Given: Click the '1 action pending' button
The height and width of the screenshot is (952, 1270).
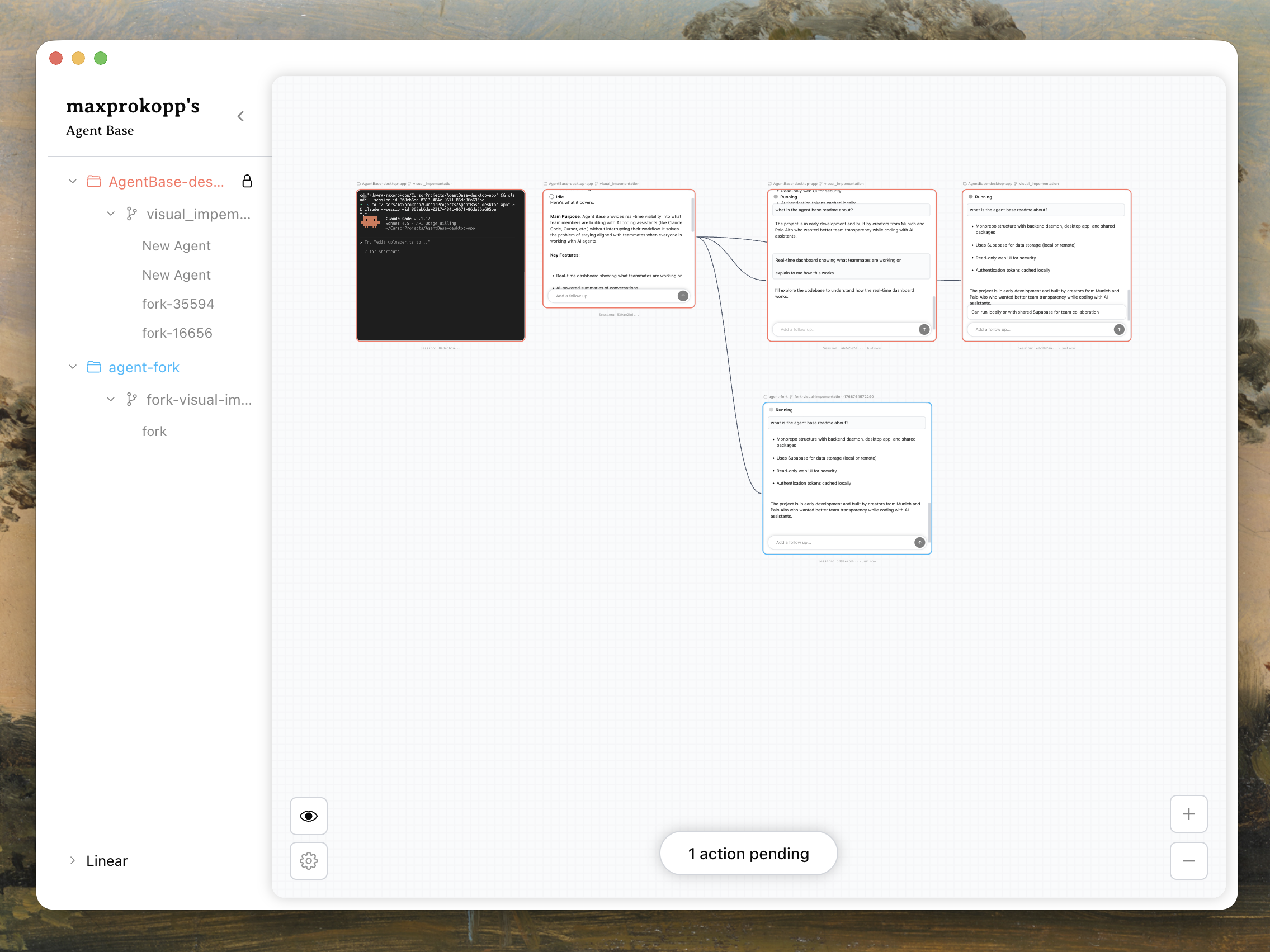Looking at the screenshot, I should point(748,853).
